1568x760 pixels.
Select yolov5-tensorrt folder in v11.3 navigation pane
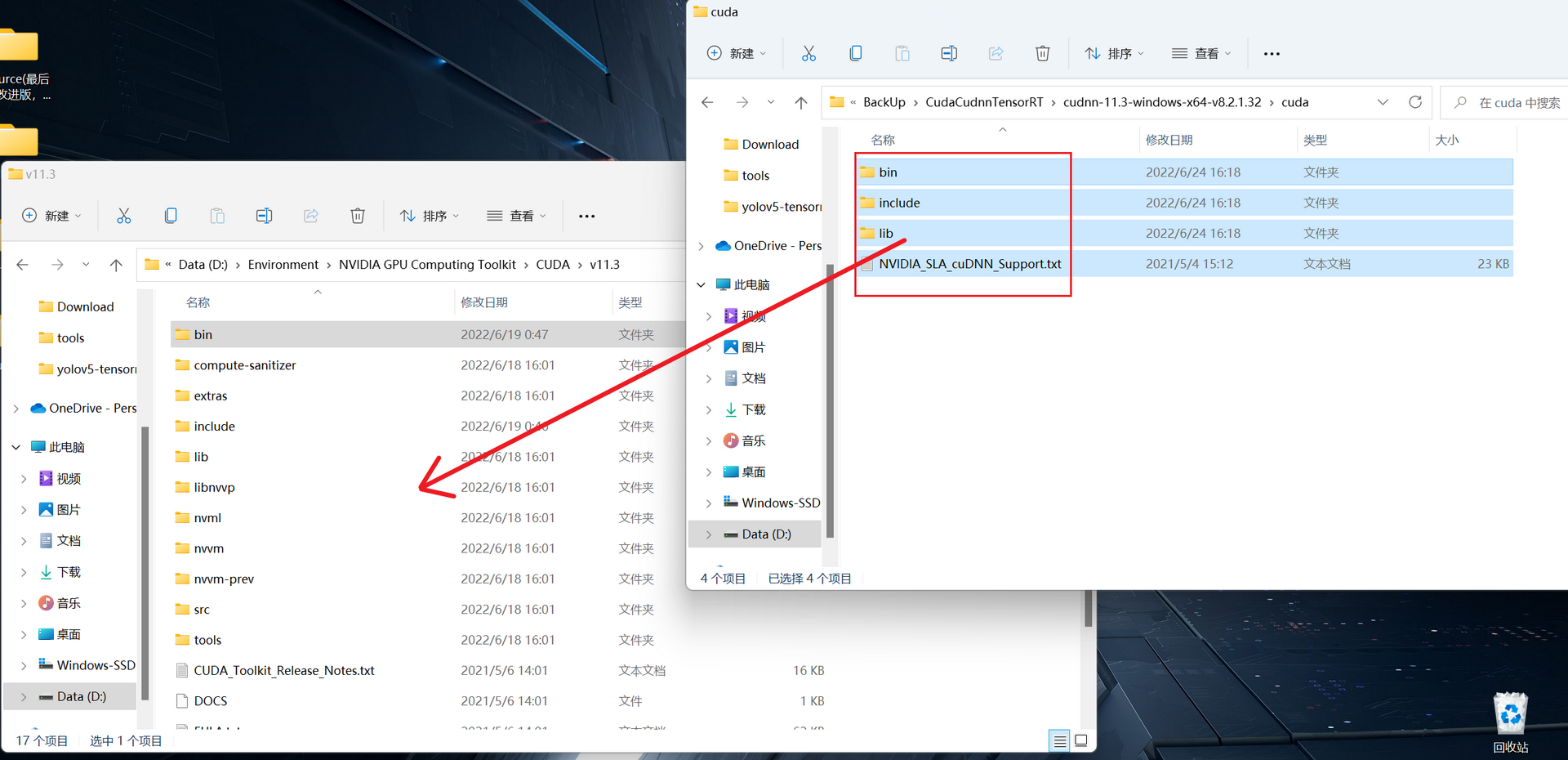(87, 369)
